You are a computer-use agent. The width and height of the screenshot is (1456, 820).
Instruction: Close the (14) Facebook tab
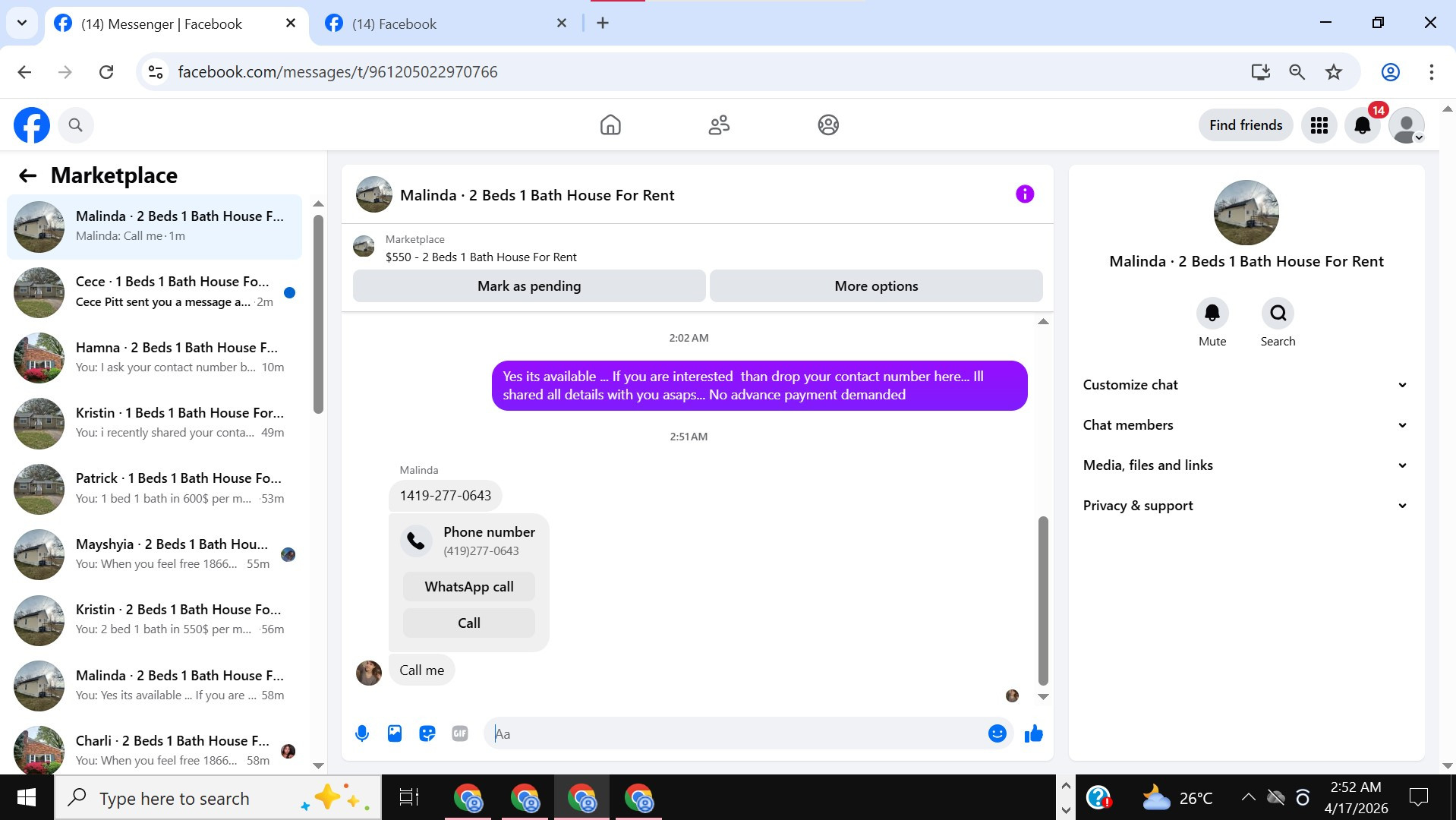click(x=562, y=24)
